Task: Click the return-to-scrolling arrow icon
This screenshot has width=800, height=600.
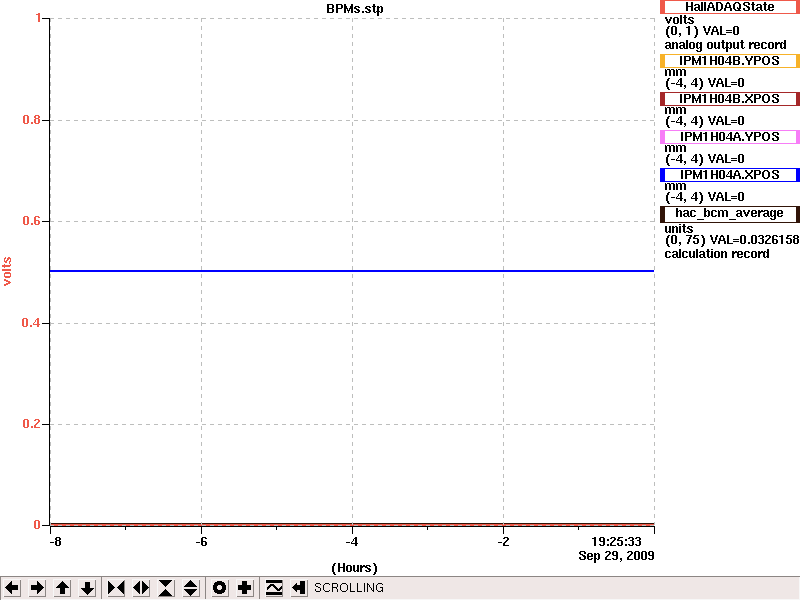Action: [x=299, y=588]
